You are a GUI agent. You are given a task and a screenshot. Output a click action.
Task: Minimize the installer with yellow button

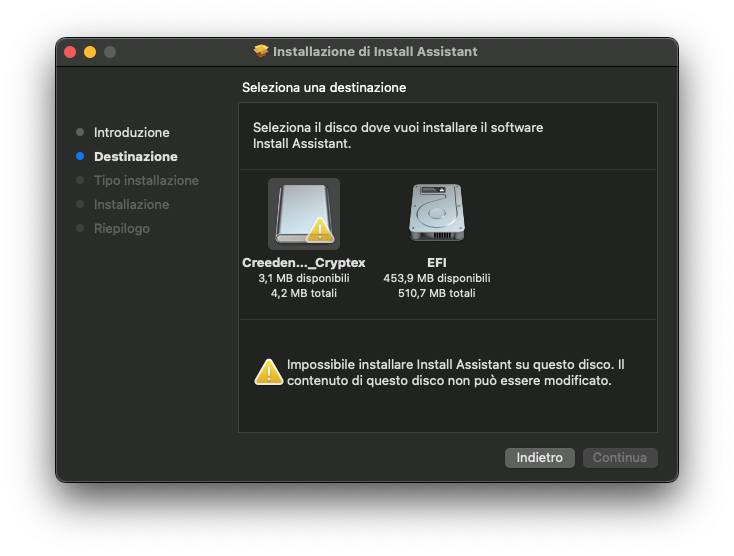(x=90, y=51)
